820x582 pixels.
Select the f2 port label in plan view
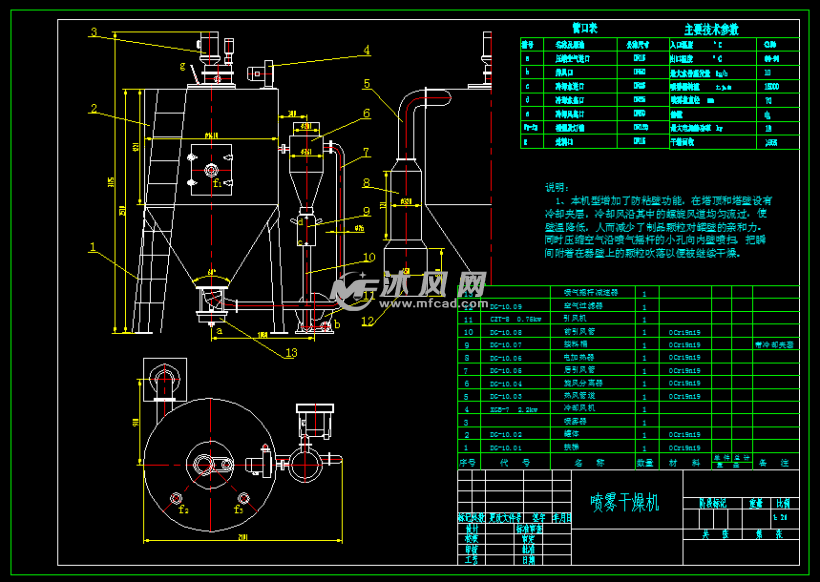[183, 509]
